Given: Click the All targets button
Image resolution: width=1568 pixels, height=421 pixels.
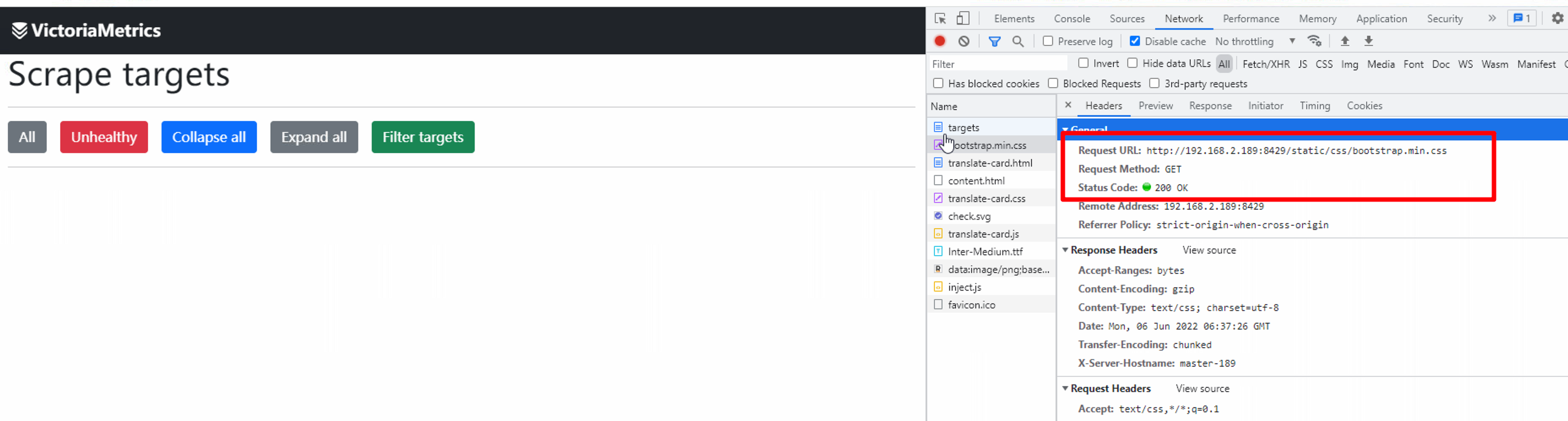Looking at the screenshot, I should [28, 137].
